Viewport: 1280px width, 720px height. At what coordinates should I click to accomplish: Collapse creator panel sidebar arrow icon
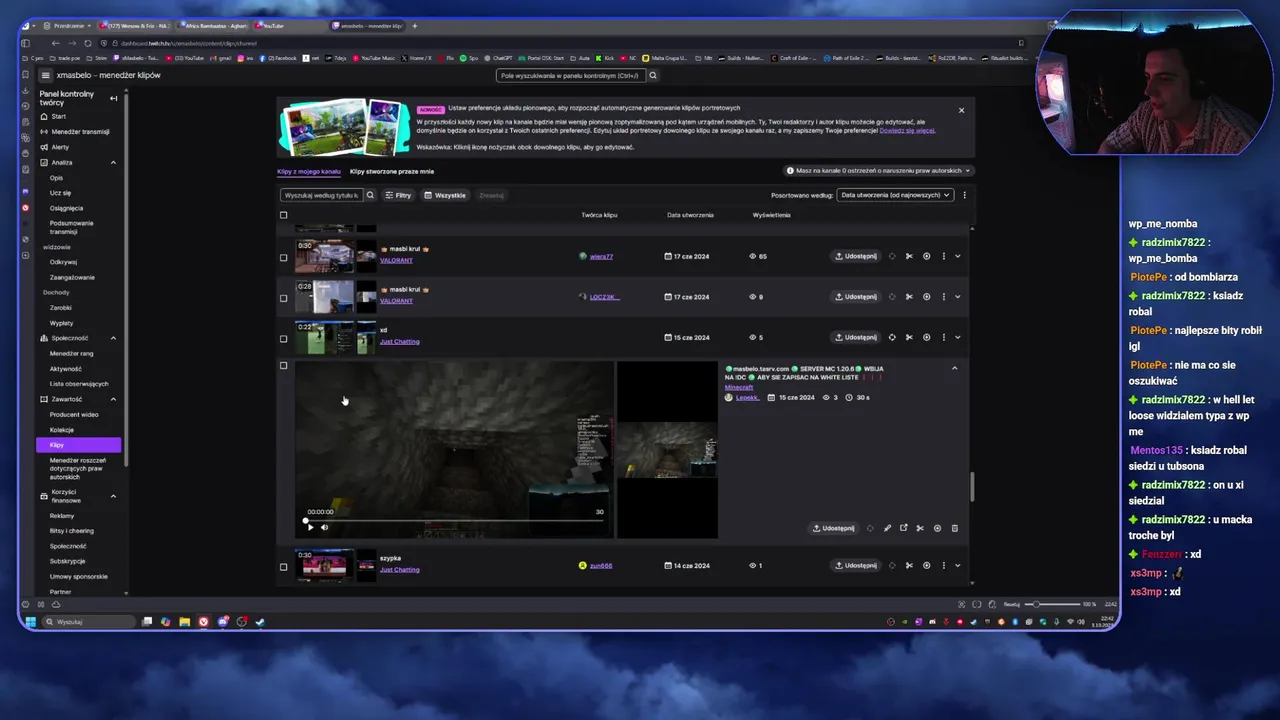click(113, 98)
